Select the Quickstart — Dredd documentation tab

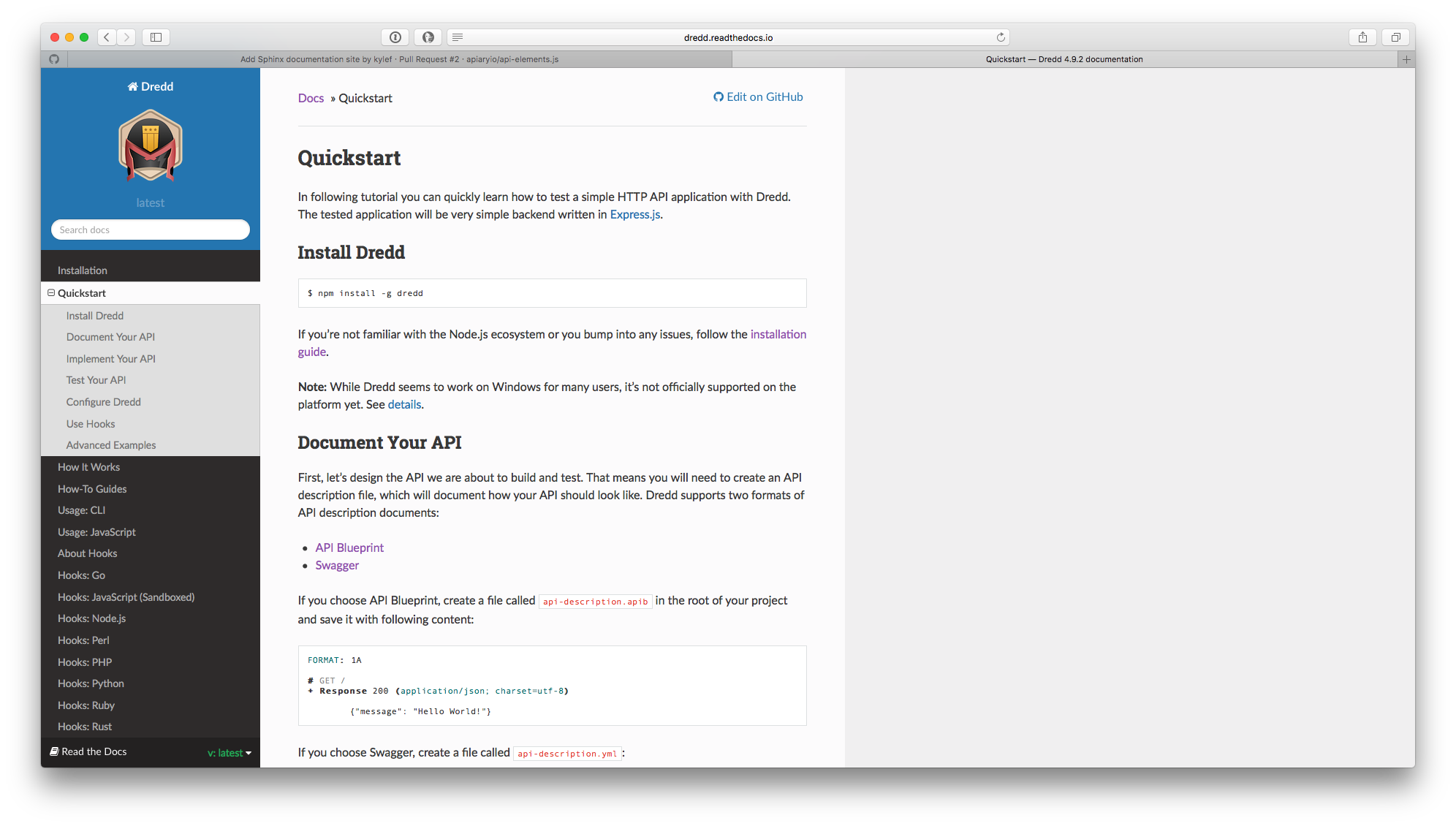pyautogui.click(x=1064, y=59)
